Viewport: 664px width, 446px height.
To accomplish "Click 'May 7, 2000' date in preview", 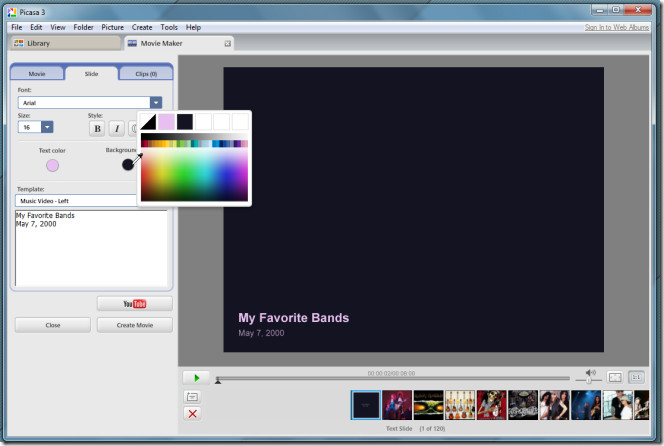I will pyautogui.click(x=261, y=333).
